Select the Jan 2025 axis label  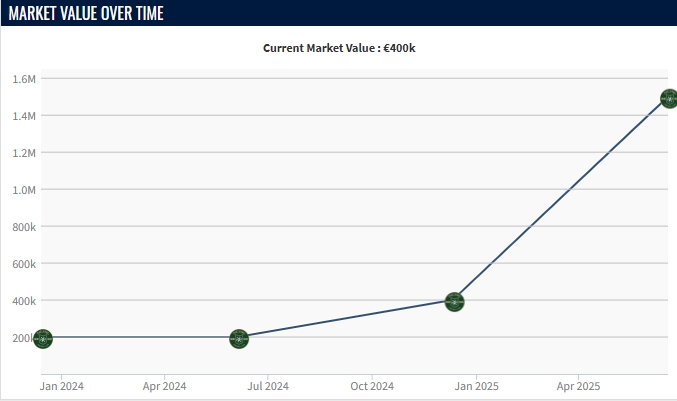[475, 386]
